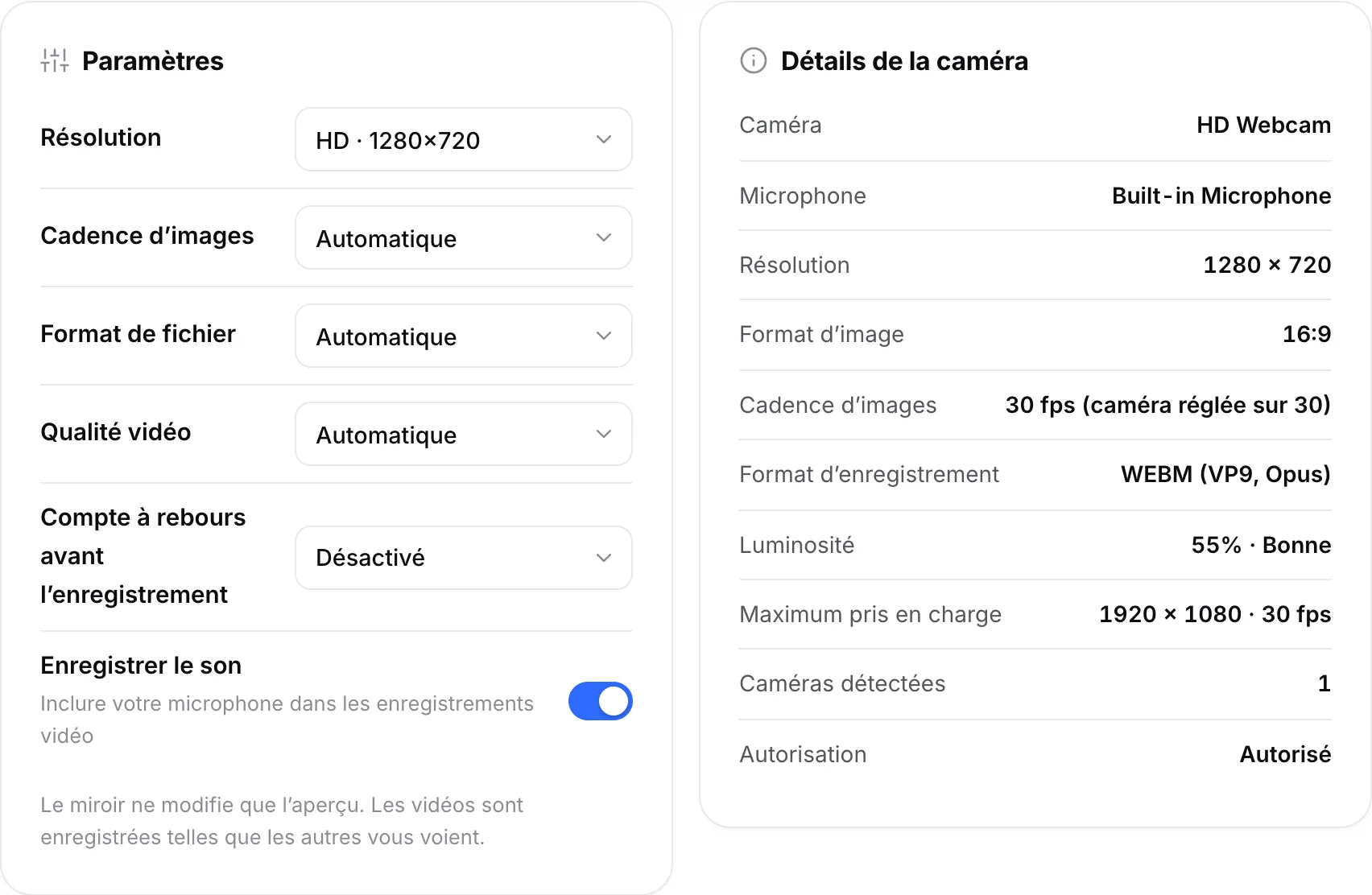This screenshot has width=1372, height=895.
Task: Click the Qualité vidéo label
Action: coord(116,432)
